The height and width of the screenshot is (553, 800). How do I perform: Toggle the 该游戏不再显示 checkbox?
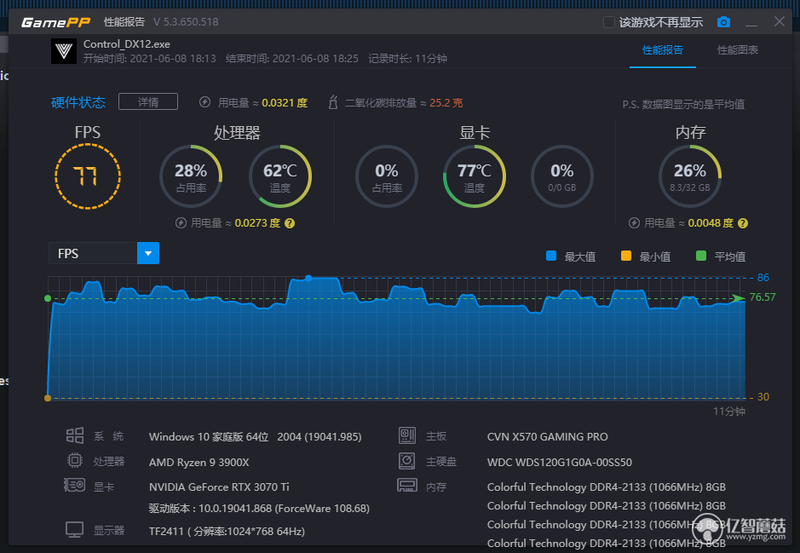coord(609,22)
